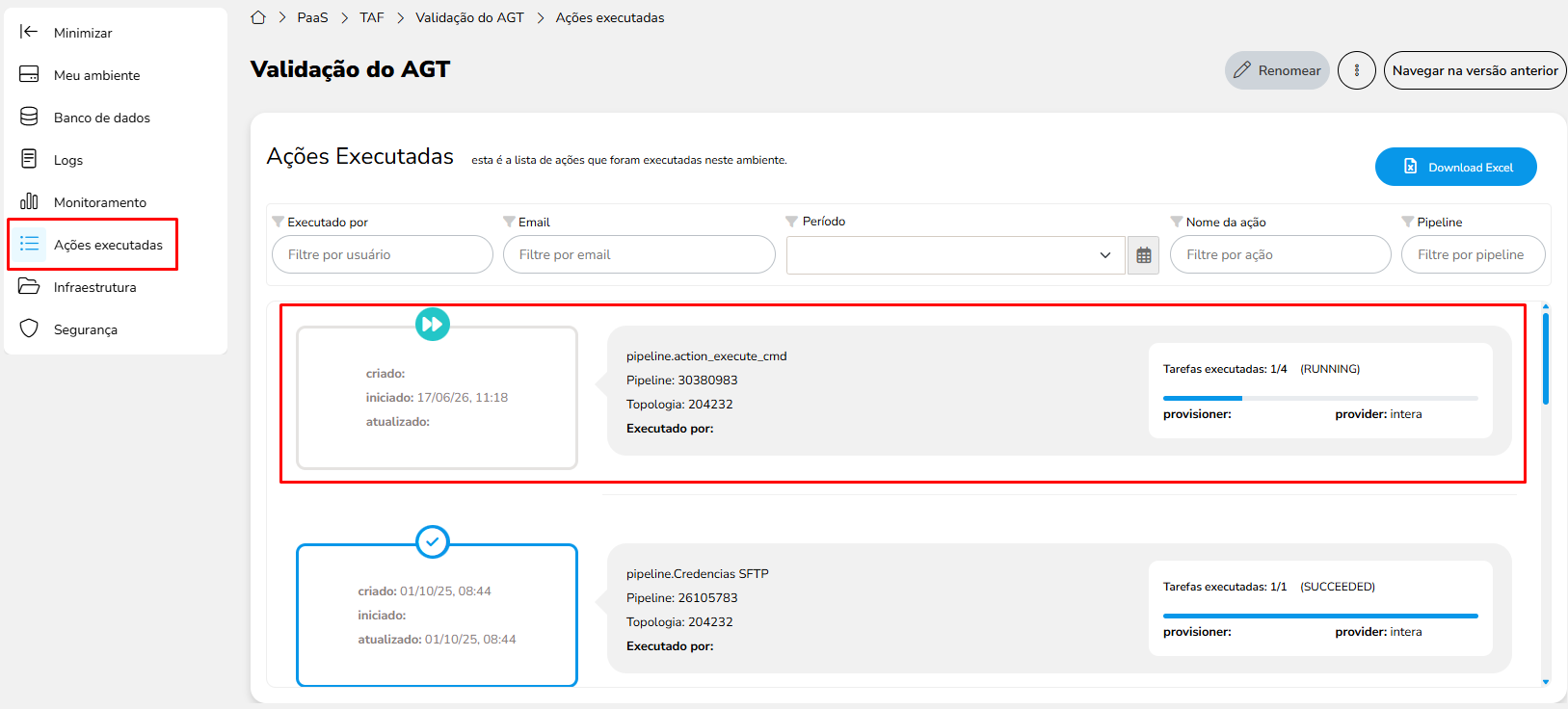Focus the Filtre por pipeline field
Image resolution: width=1568 pixels, height=709 pixels.
point(1474,254)
